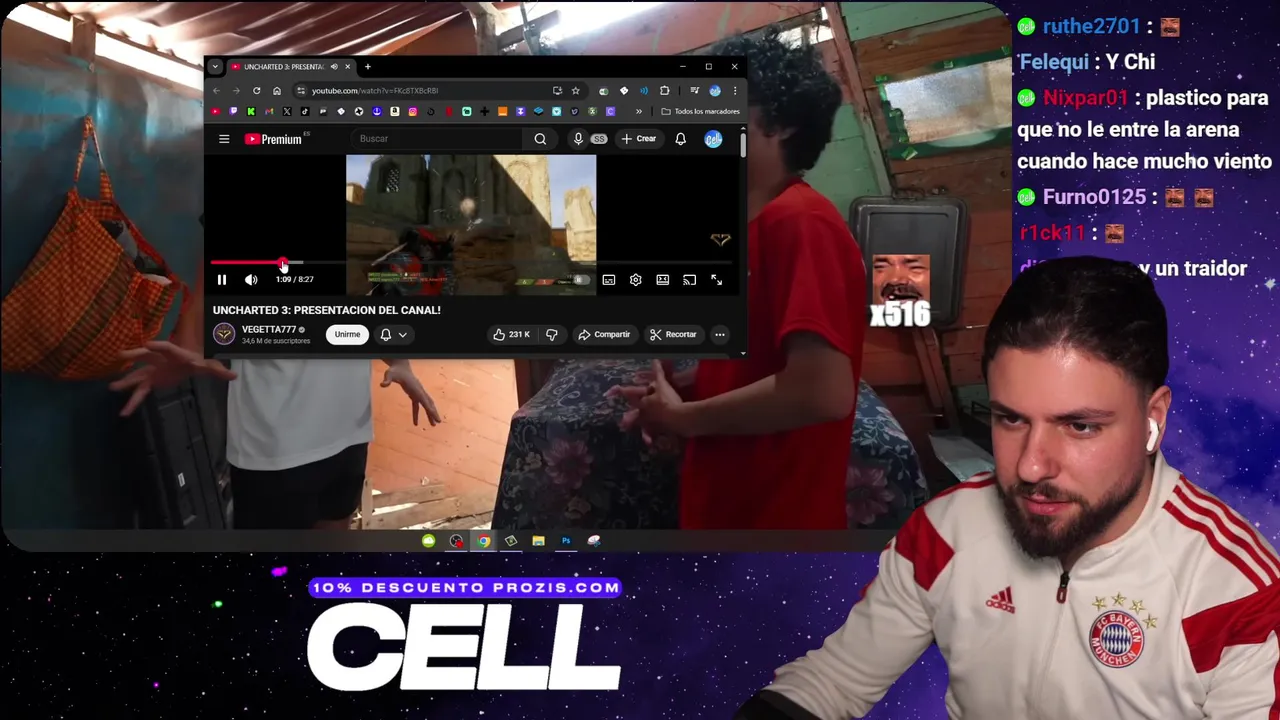Open the Chrome extensions puzzle icon
Viewport: 1280px width, 720px height.
tap(664, 91)
